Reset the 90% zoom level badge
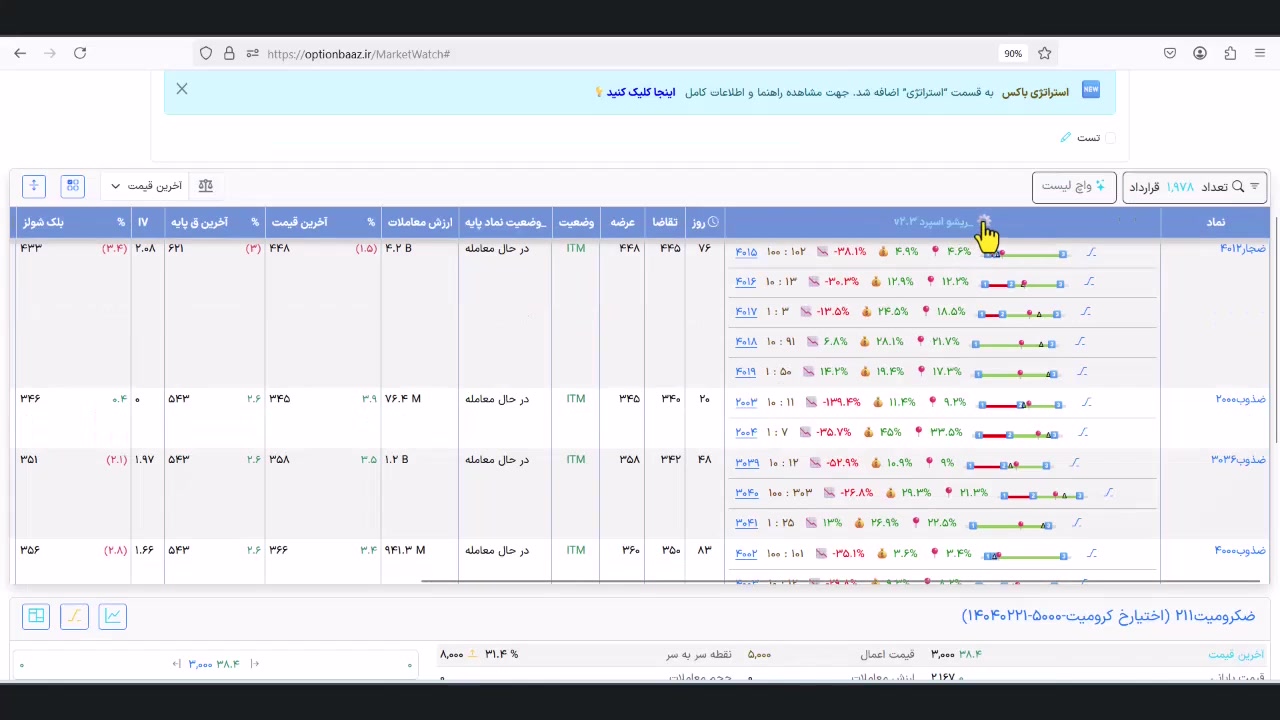Image resolution: width=1280 pixels, height=720 pixels. [1013, 54]
